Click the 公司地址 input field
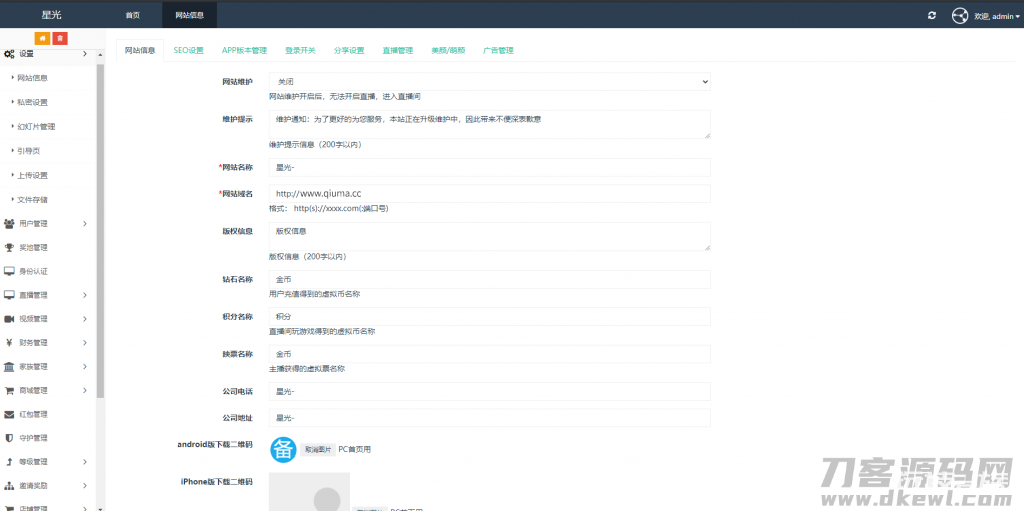1024x511 pixels. (490, 418)
